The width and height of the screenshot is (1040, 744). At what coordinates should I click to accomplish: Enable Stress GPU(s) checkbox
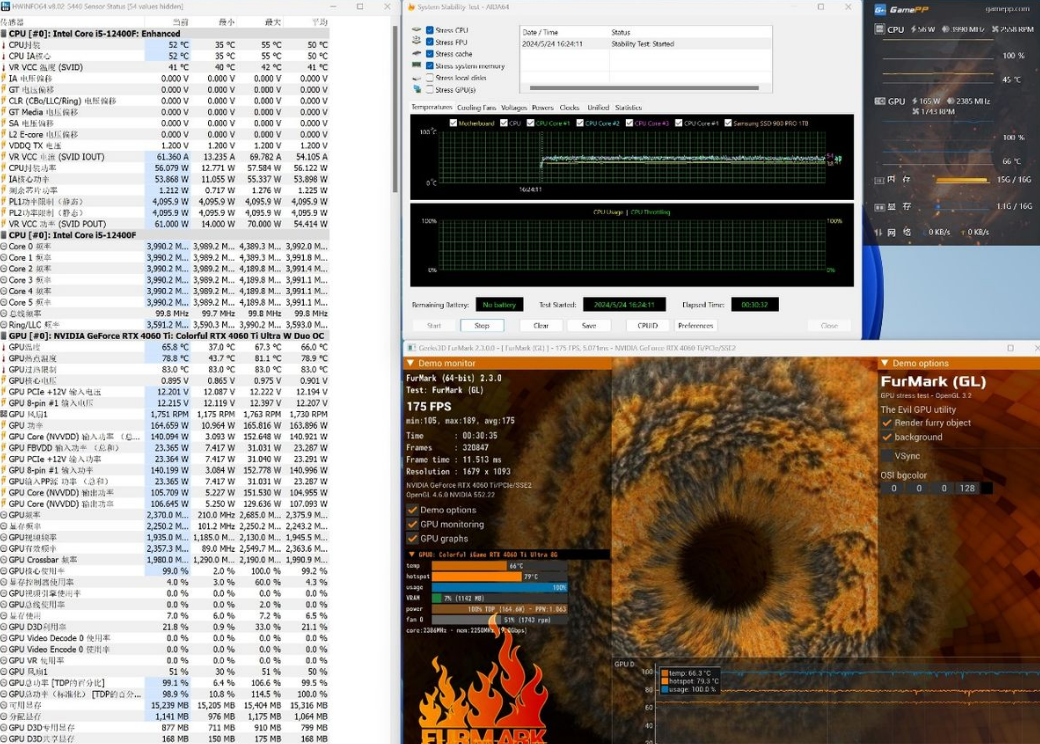[430, 90]
